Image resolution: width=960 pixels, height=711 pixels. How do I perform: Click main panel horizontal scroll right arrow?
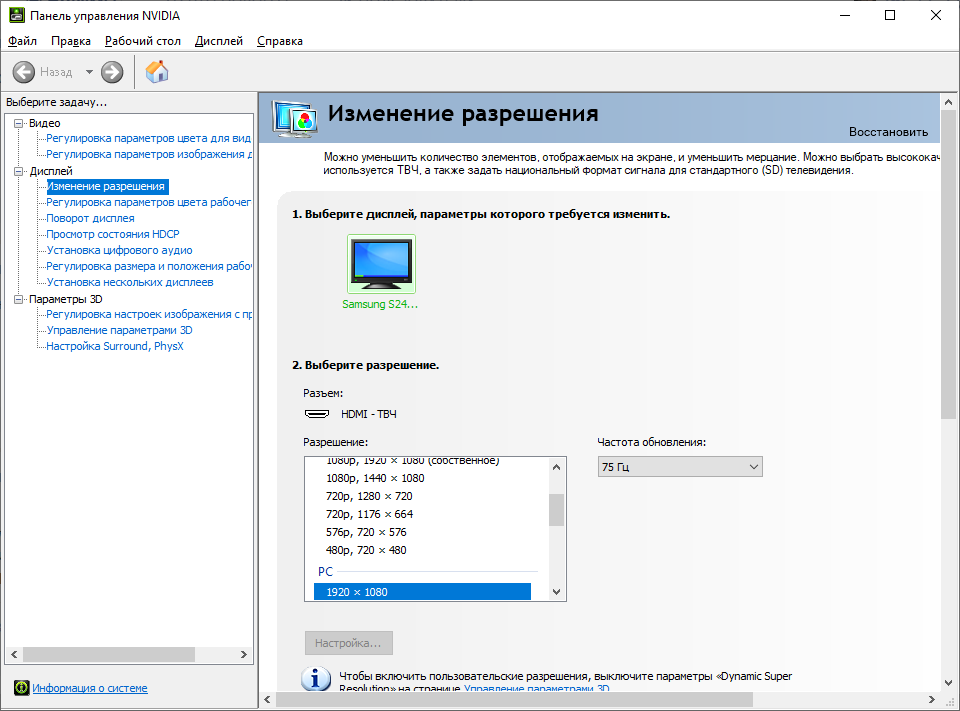[932, 699]
